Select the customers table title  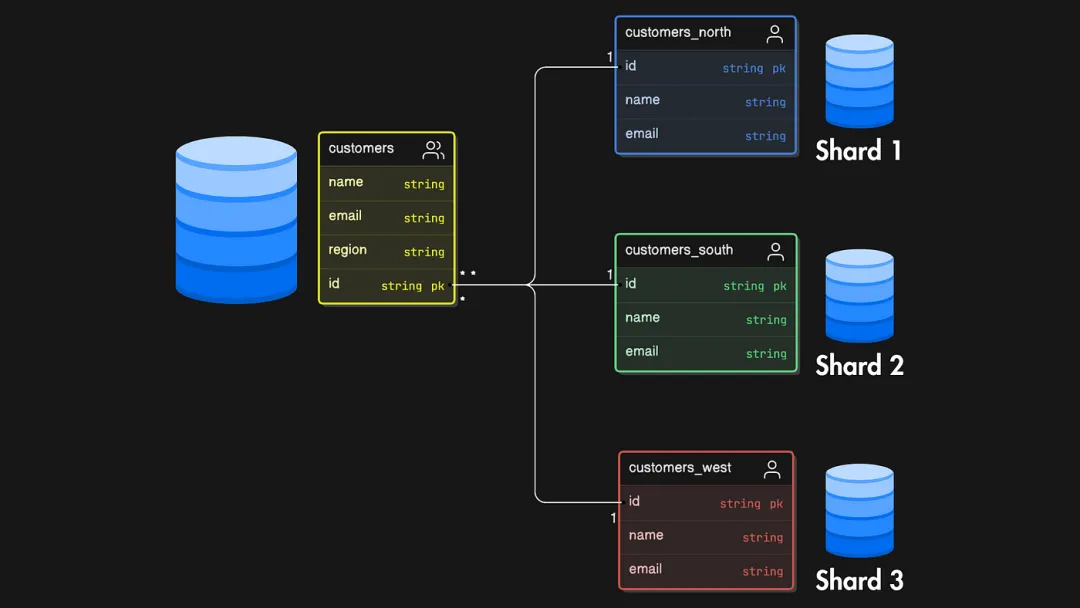[x=361, y=148]
